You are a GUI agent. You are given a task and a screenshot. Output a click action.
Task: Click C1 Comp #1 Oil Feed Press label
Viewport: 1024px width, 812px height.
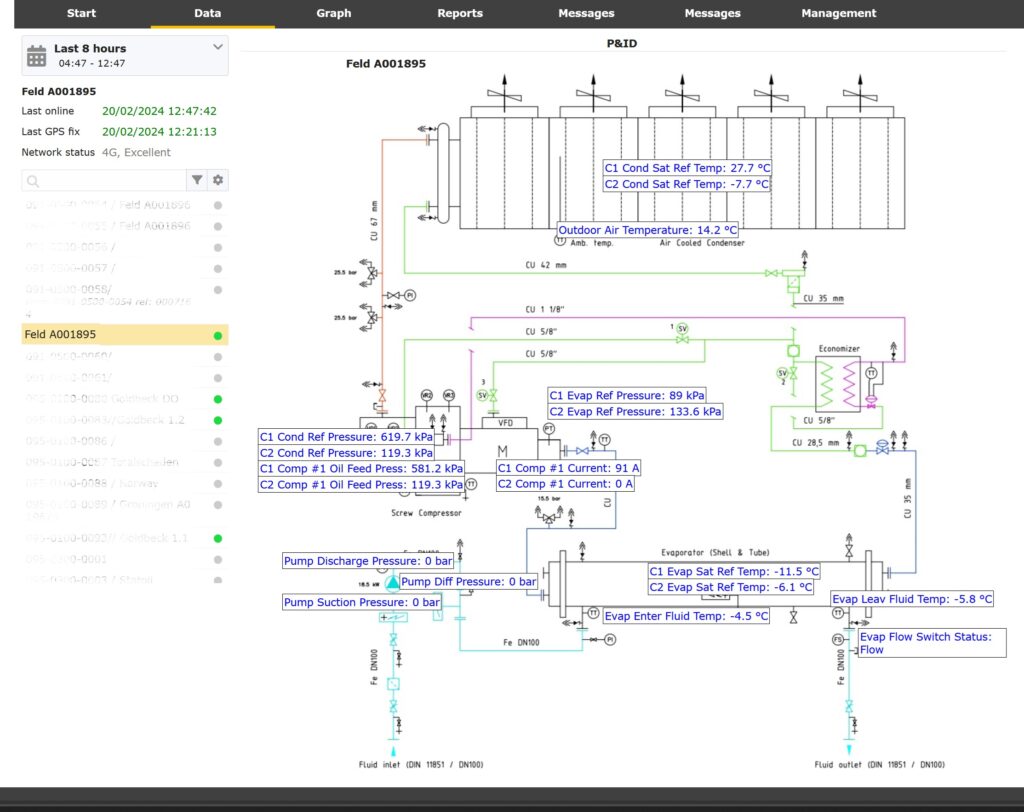[361, 468]
